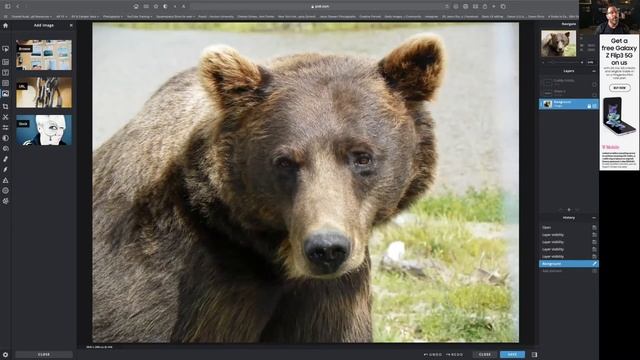This screenshot has width=640, height=360.
Task: Click the add-layer plus below Layers list
Action: [569, 210]
